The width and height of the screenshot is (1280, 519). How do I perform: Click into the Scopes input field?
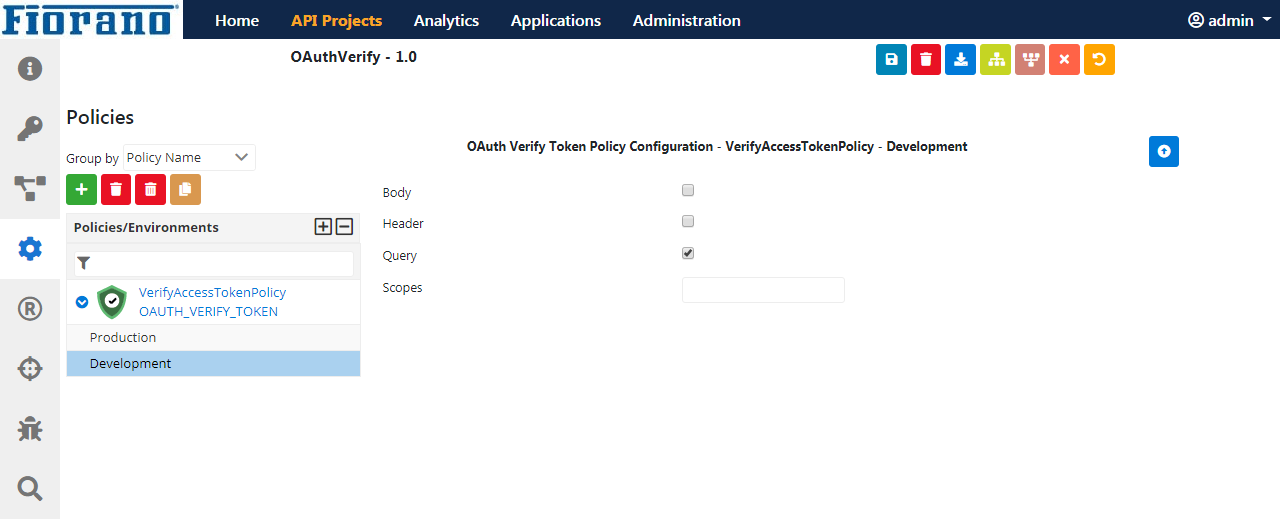point(763,290)
